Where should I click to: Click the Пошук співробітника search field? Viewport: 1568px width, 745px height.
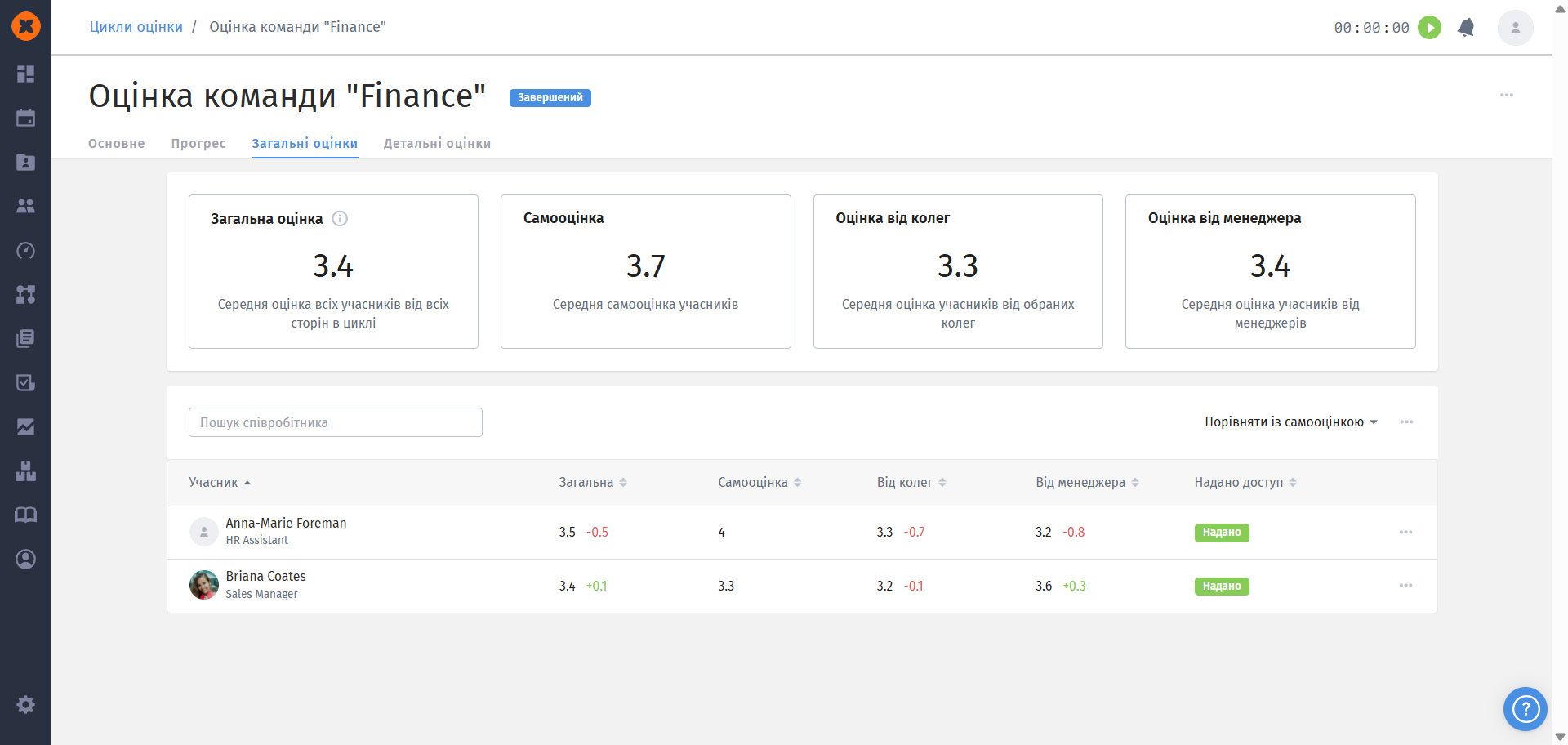(335, 422)
